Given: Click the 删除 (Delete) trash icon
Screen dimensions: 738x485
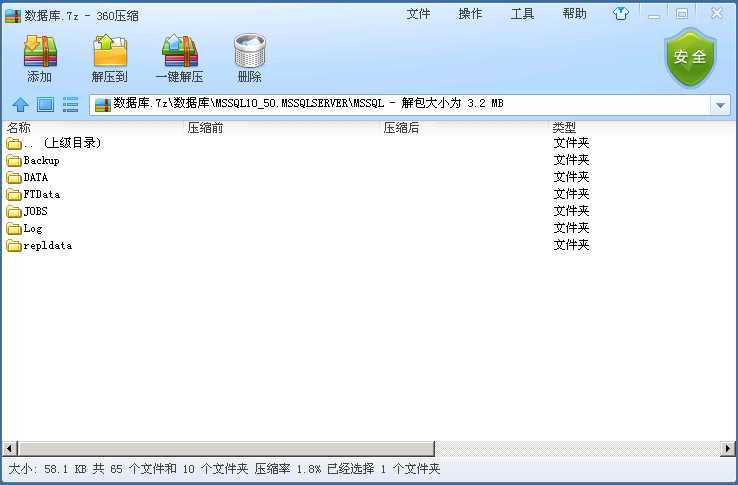Looking at the screenshot, I should coord(249,51).
